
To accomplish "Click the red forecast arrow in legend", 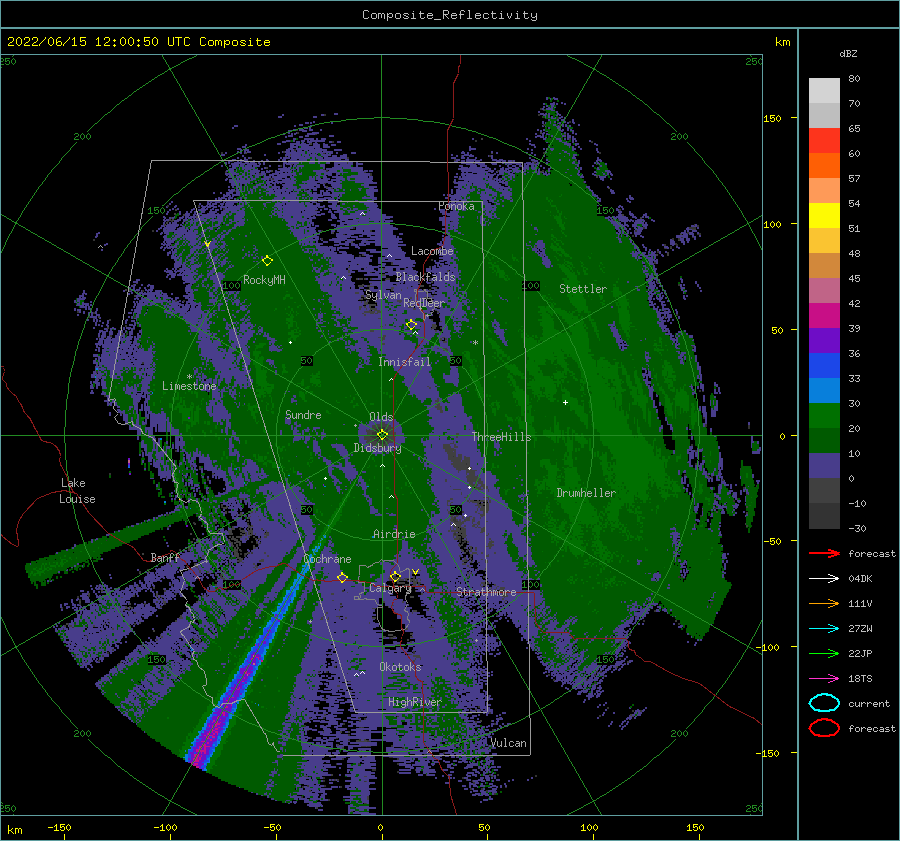I will click(x=824, y=553).
